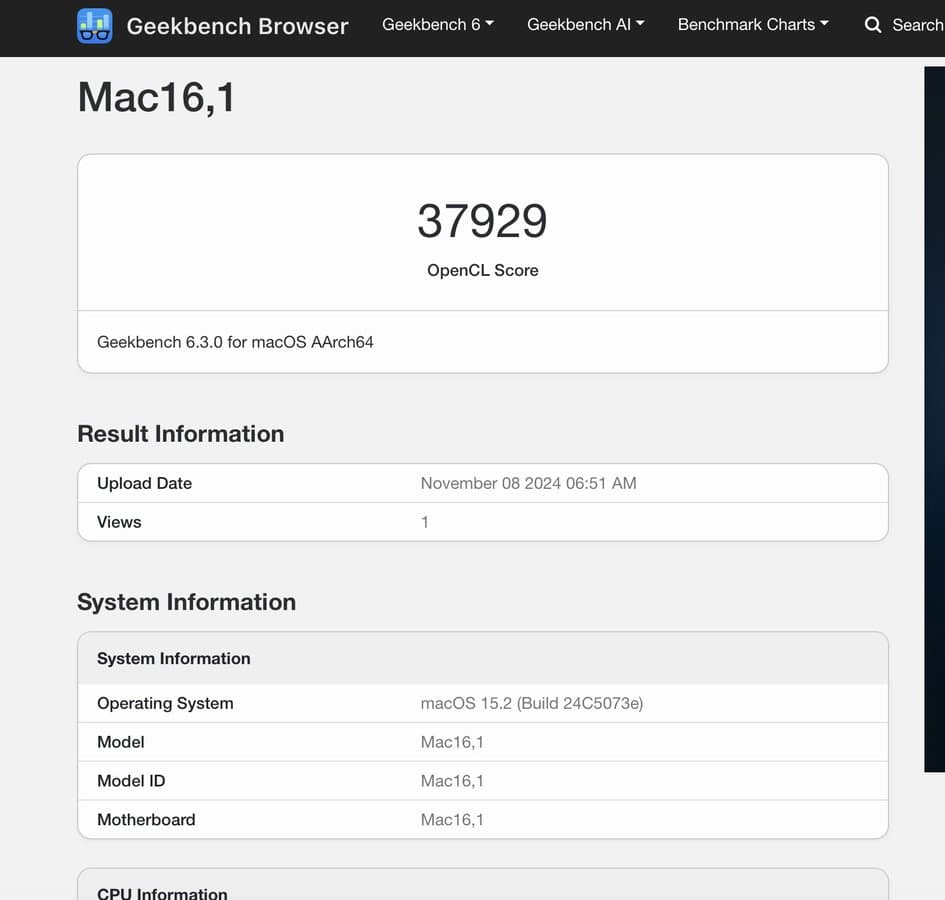
Task: Click the Search magnifying glass icon
Action: [x=873, y=25]
